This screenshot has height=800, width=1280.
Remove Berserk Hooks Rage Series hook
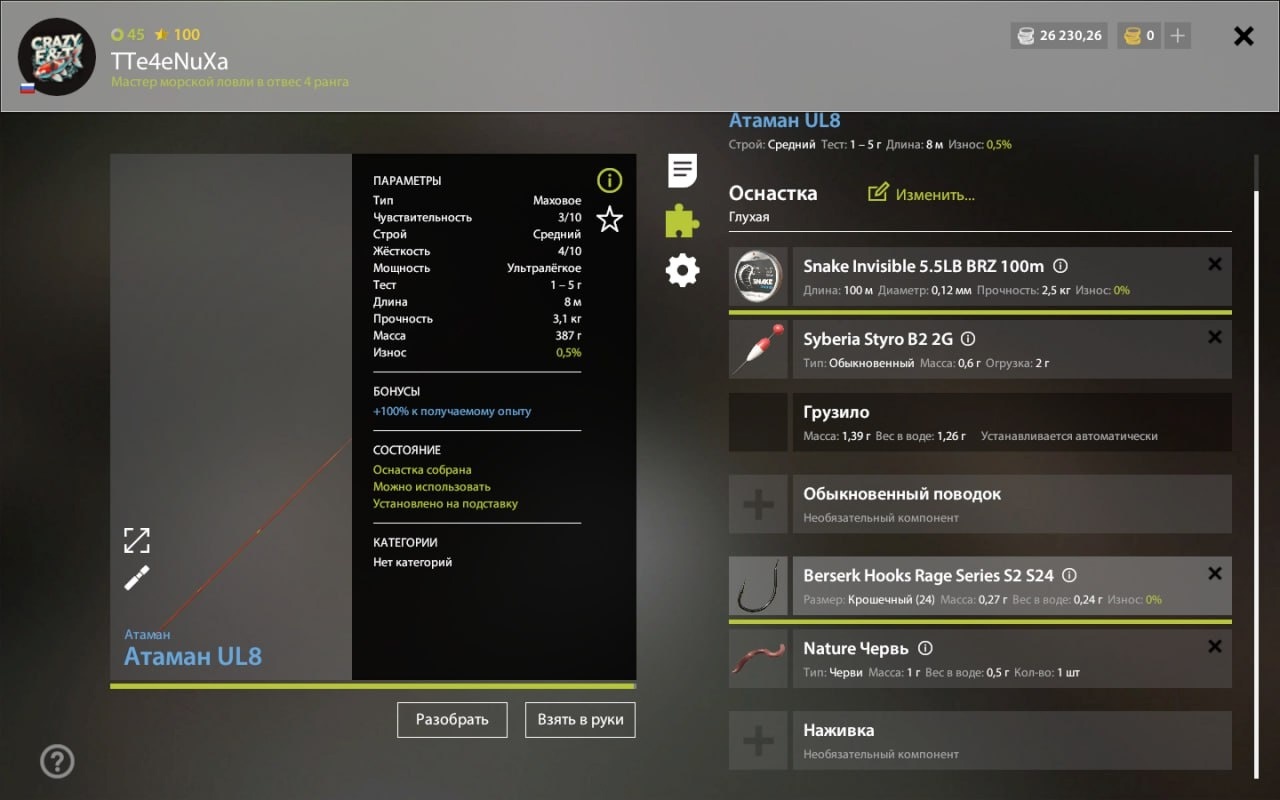tap(1214, 574)
